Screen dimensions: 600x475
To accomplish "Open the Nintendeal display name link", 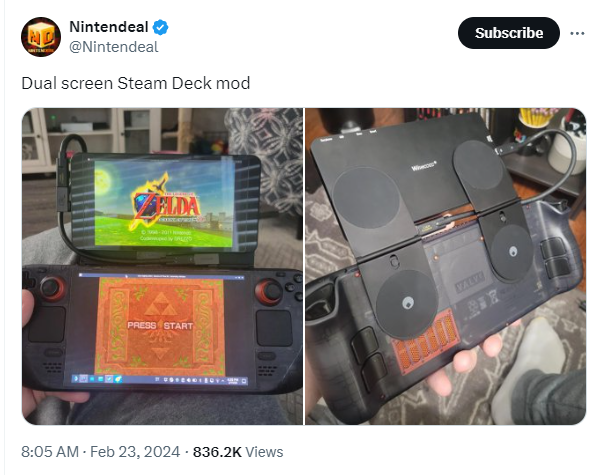I will [x=109, y=27].
